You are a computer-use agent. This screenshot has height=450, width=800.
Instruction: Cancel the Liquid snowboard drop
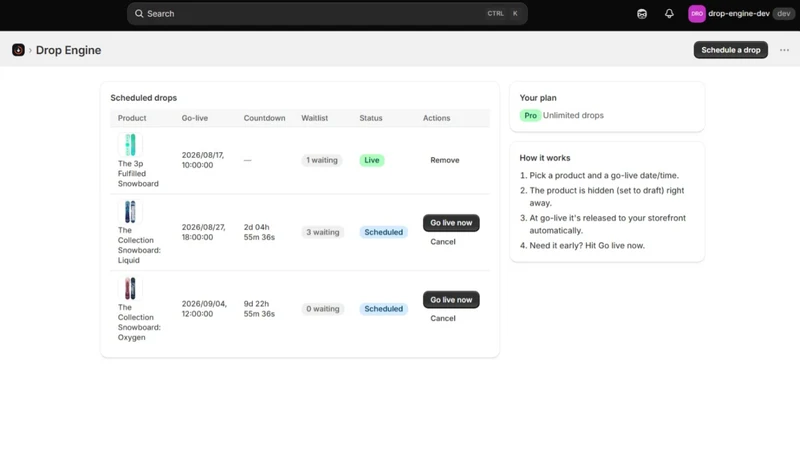point(443,242)
